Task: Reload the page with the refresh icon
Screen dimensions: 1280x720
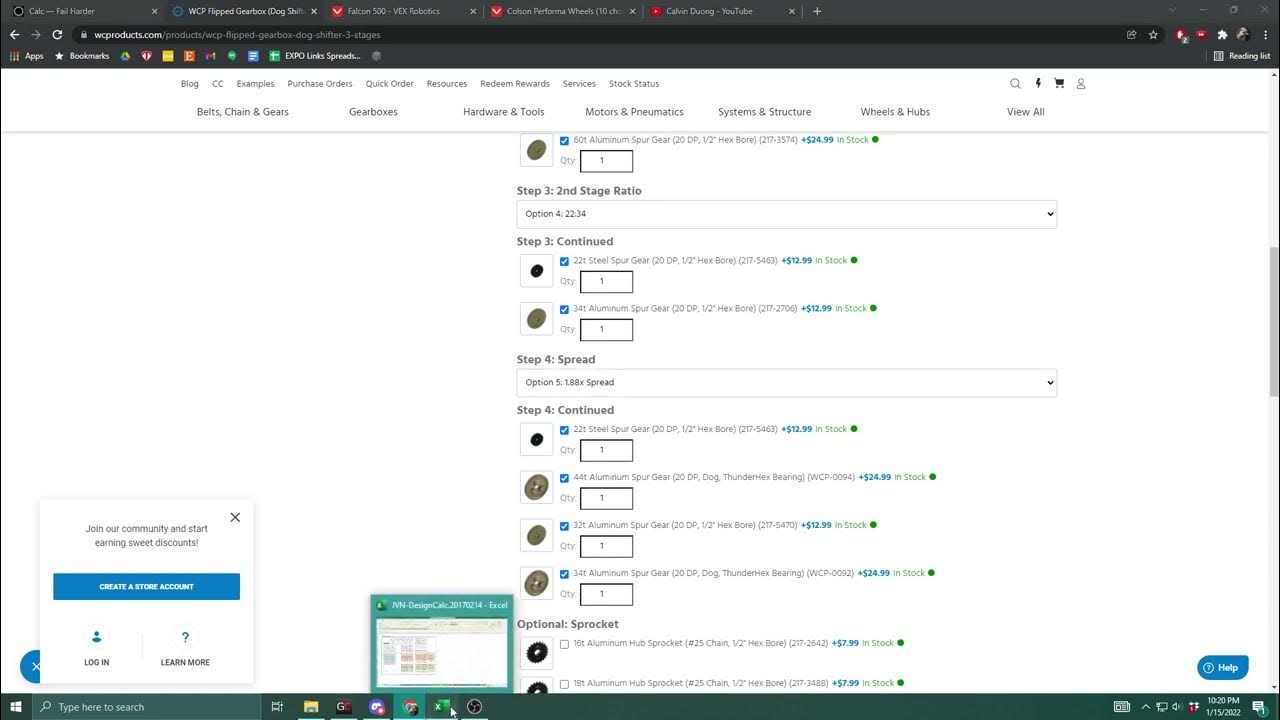Action: tap(57, 34)
